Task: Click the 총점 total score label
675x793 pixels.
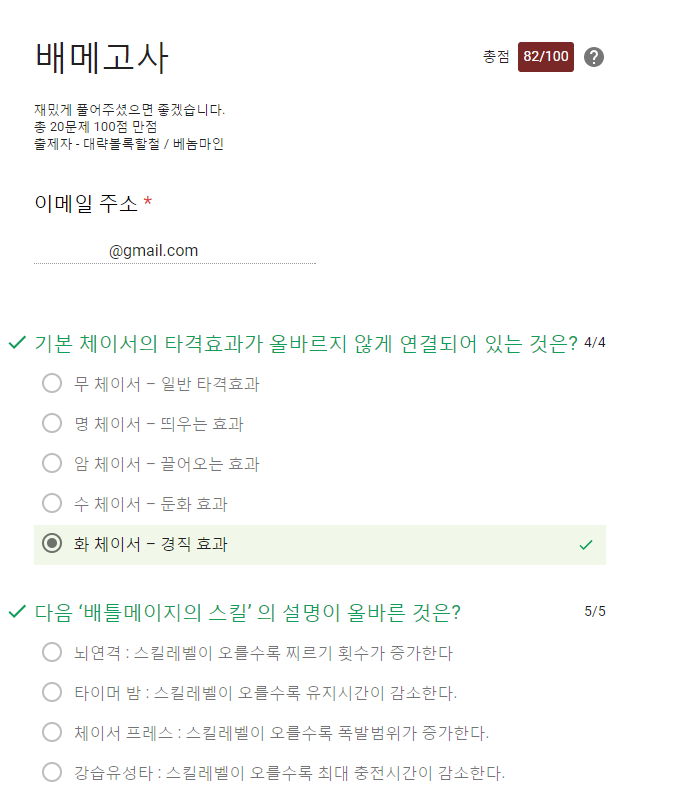Action: click(496, 57)
